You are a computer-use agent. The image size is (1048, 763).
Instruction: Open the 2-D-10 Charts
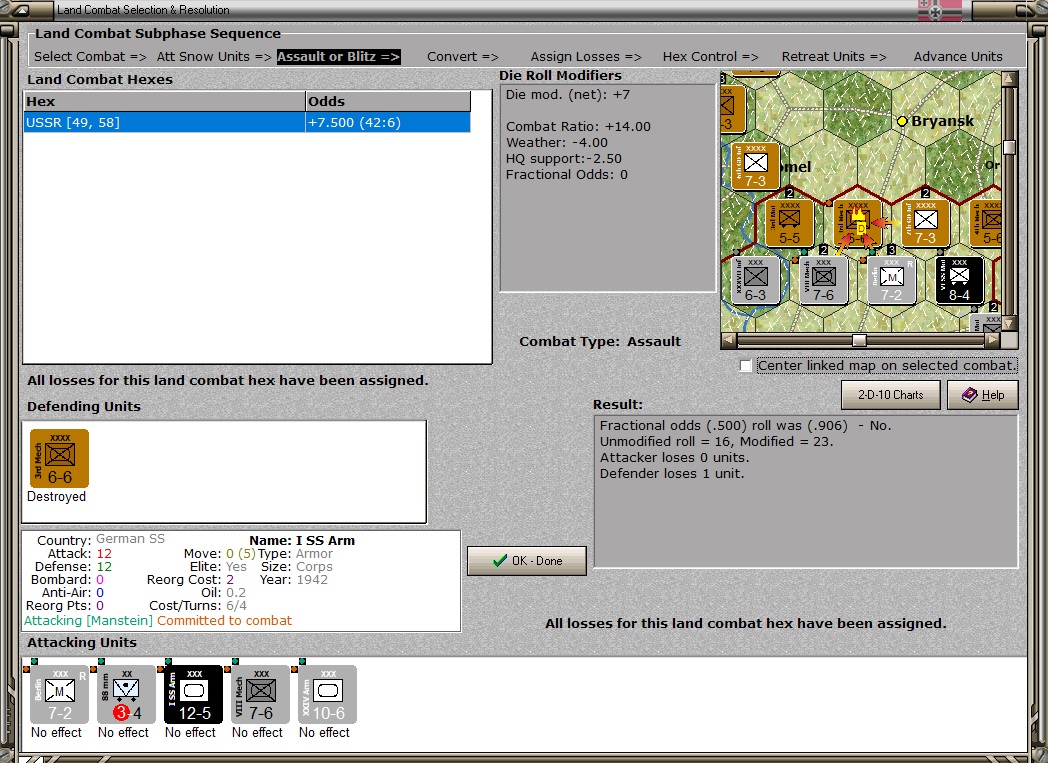coord(890,395)
